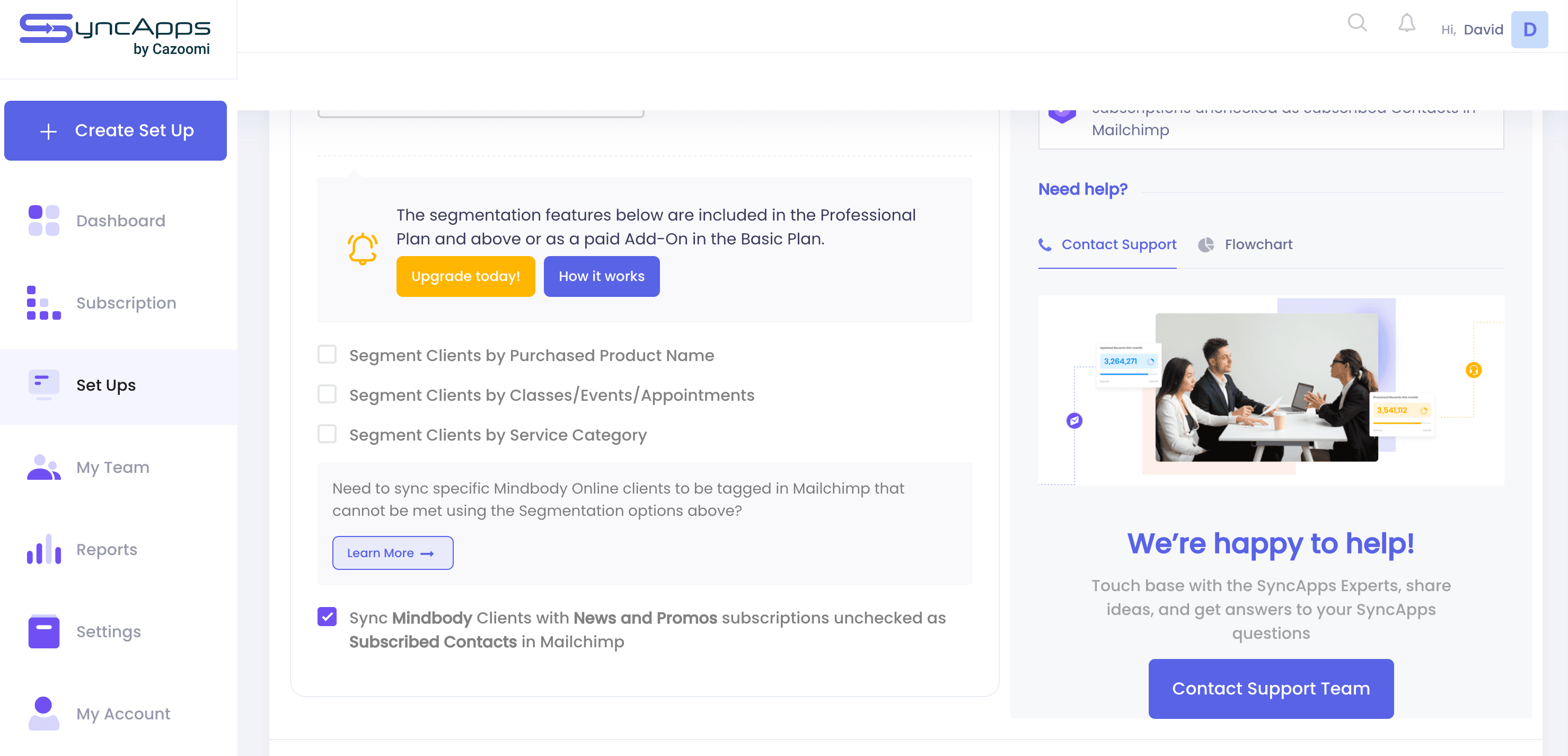Screen dimensions: 1568x756
Task: Uncheck Sync Mindbody Clients News and Promos
Action: pyautogui.click(x=327, y=617)
